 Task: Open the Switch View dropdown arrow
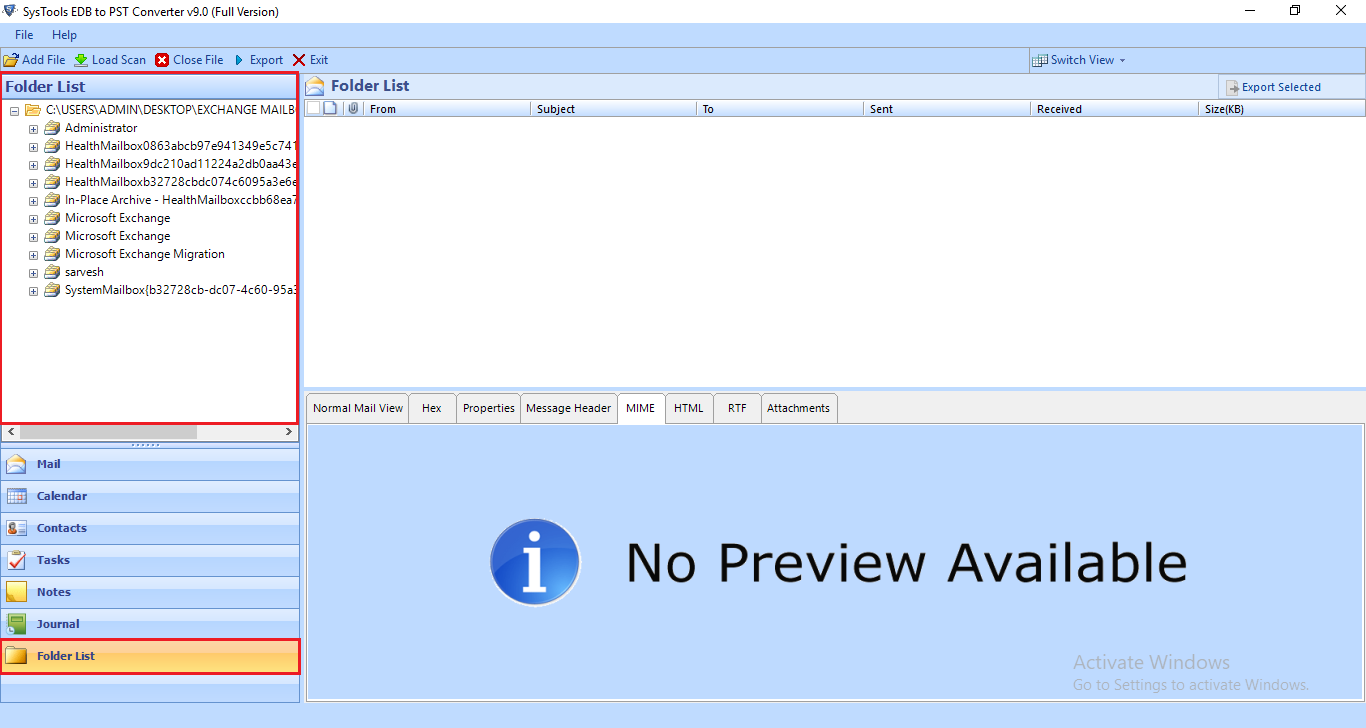coord(1122,60)
